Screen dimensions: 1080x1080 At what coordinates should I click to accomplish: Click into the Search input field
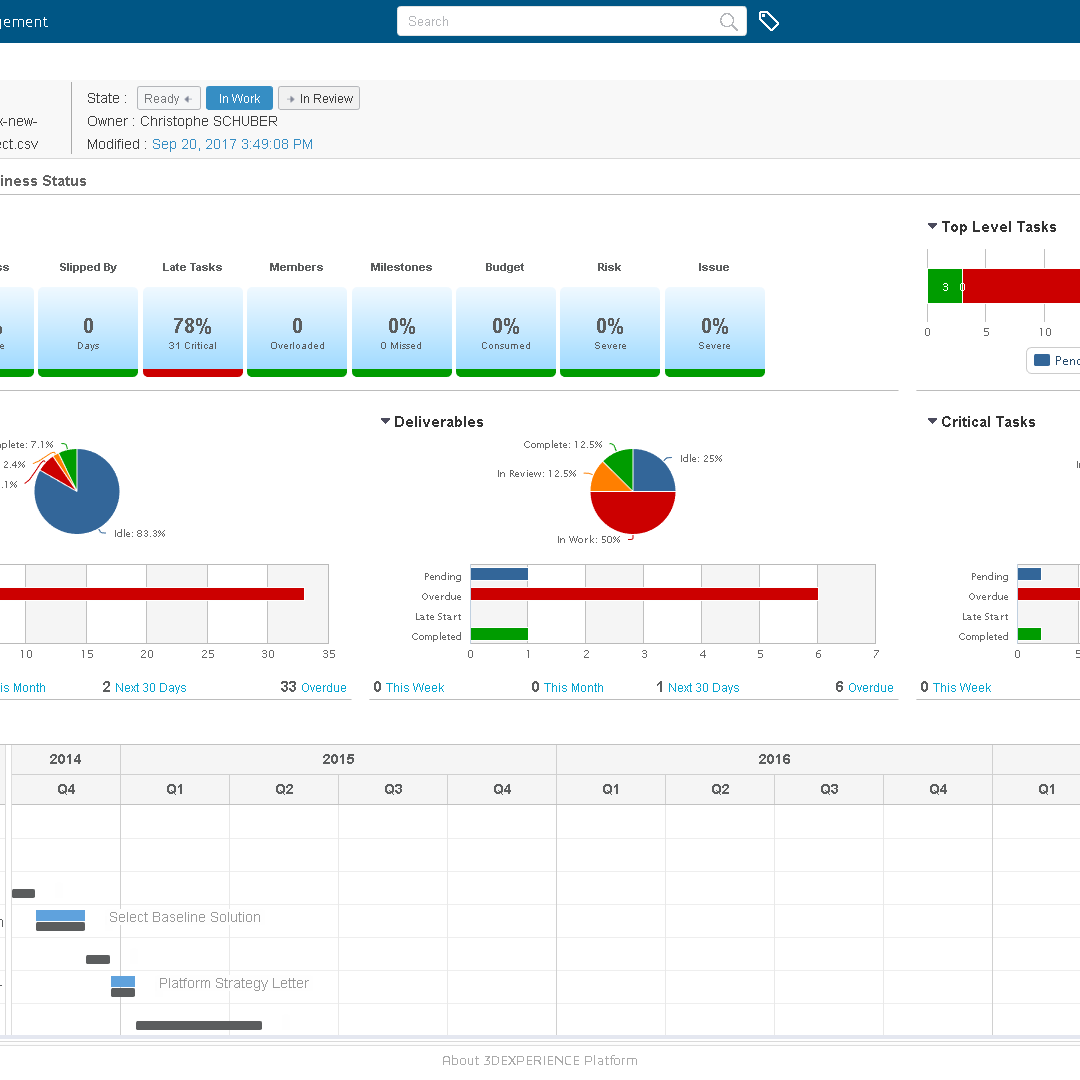pyautogui.click(x=555, y=22)
